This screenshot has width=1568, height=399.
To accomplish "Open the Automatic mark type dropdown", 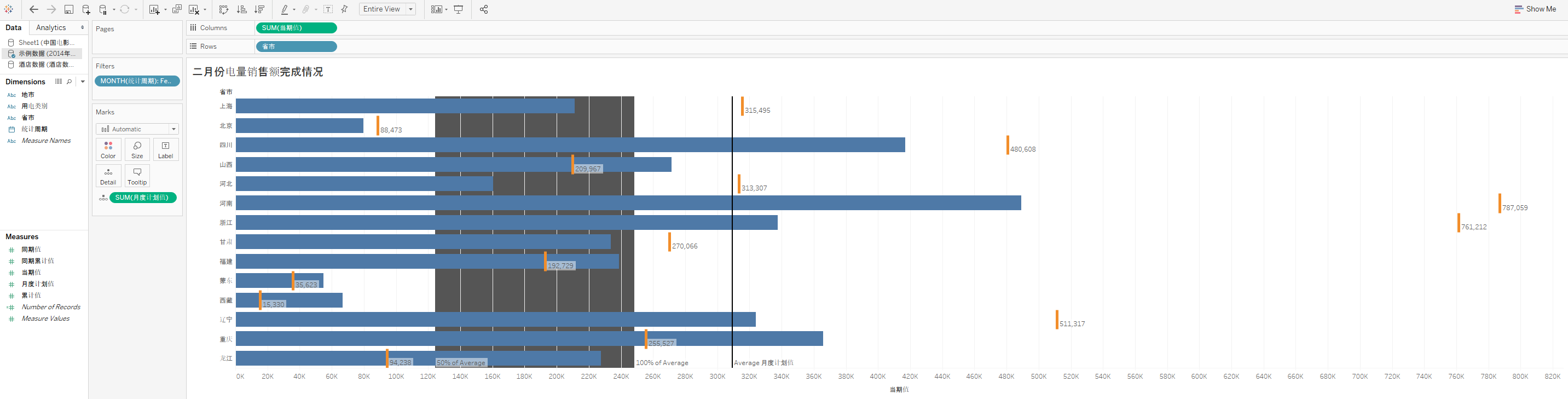I will pos(137,129).
